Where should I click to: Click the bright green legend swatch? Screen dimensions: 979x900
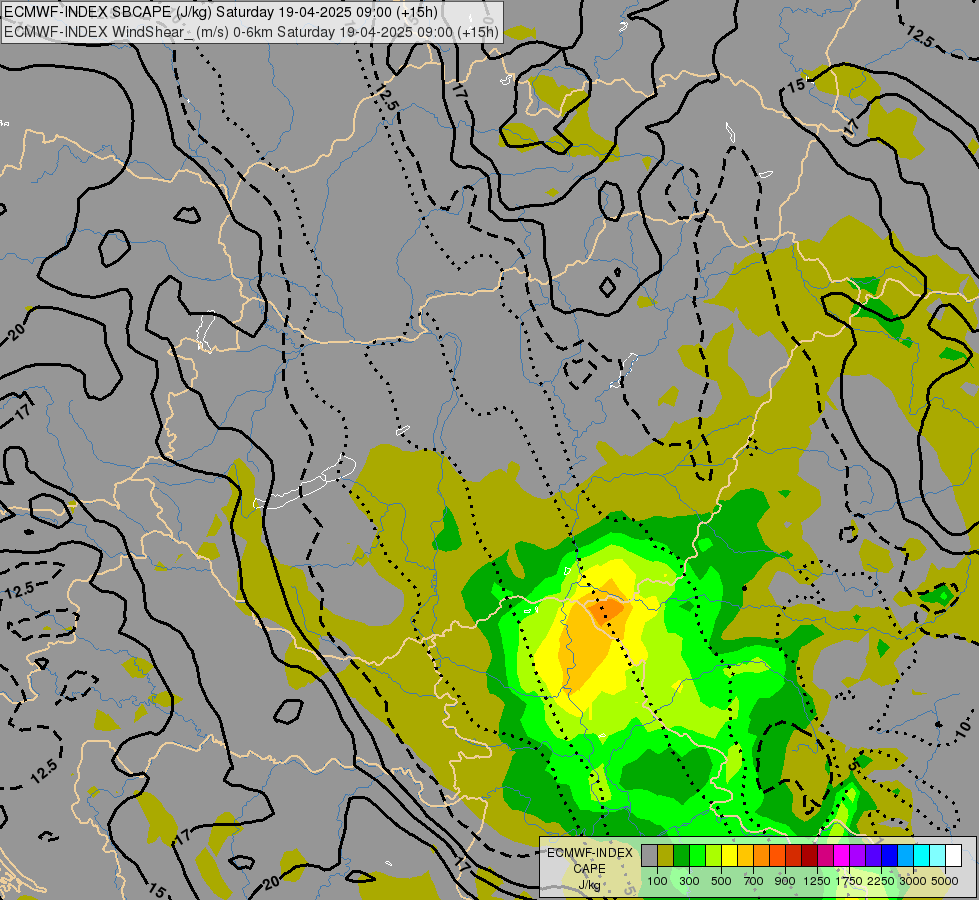click(697, 856)
